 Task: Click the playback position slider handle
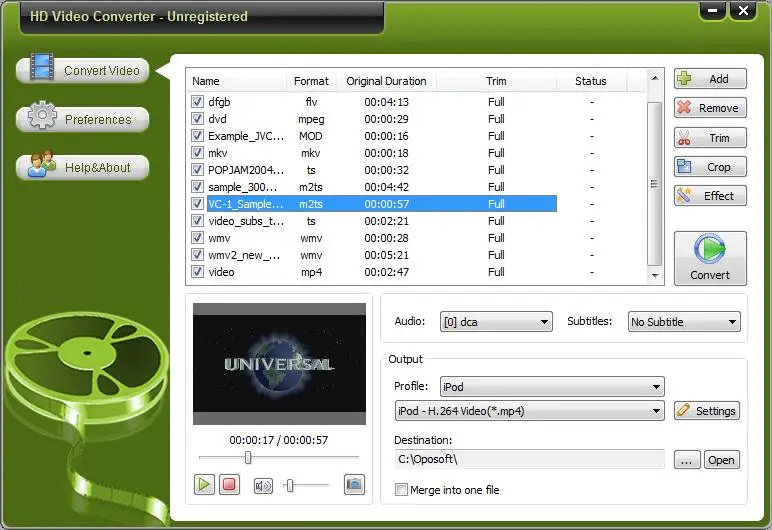248,458
